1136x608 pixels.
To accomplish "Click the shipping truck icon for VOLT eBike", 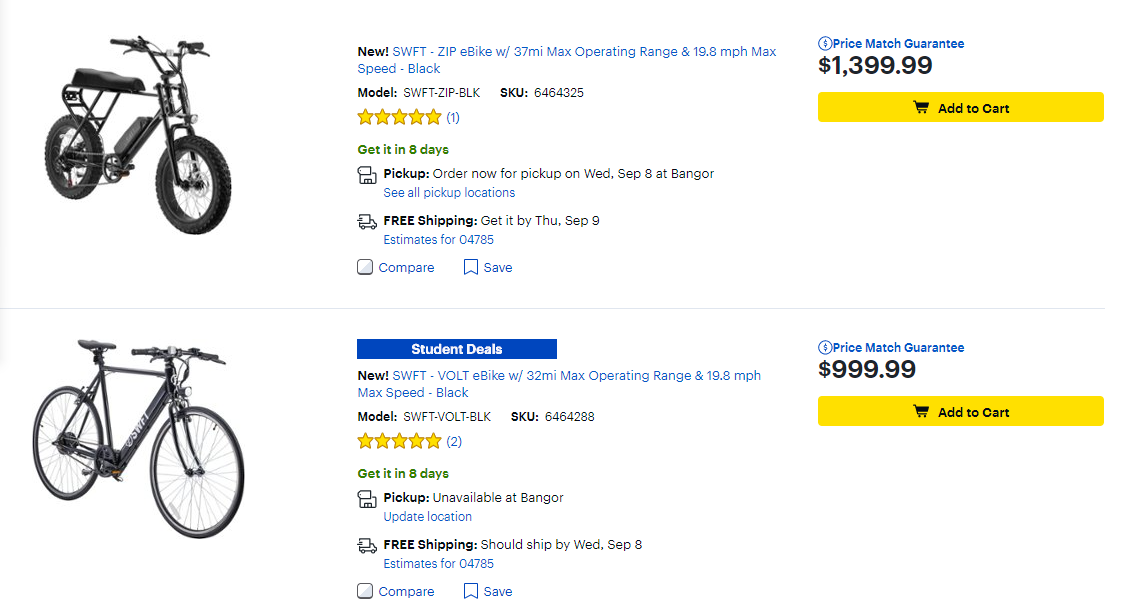I will [367, 545].
